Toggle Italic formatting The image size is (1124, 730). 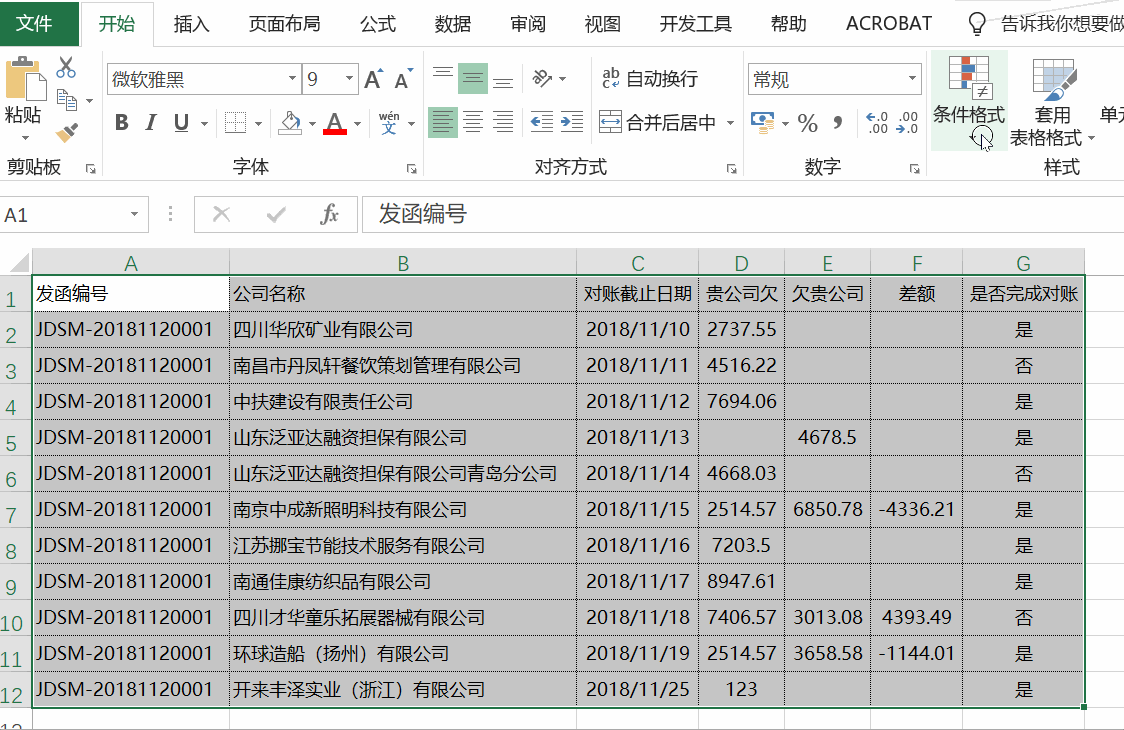tap(151, 123)
